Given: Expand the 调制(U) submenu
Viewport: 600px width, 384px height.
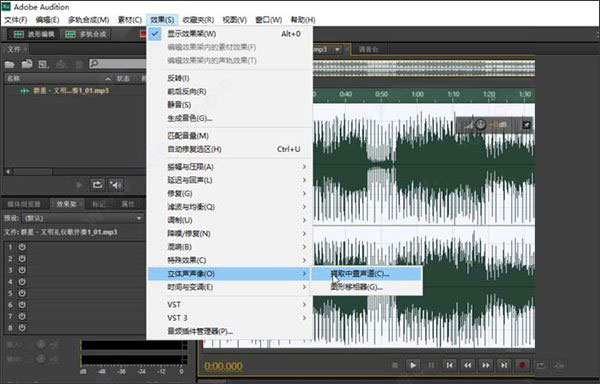Looking at the screenshot, I should [230, 220].
